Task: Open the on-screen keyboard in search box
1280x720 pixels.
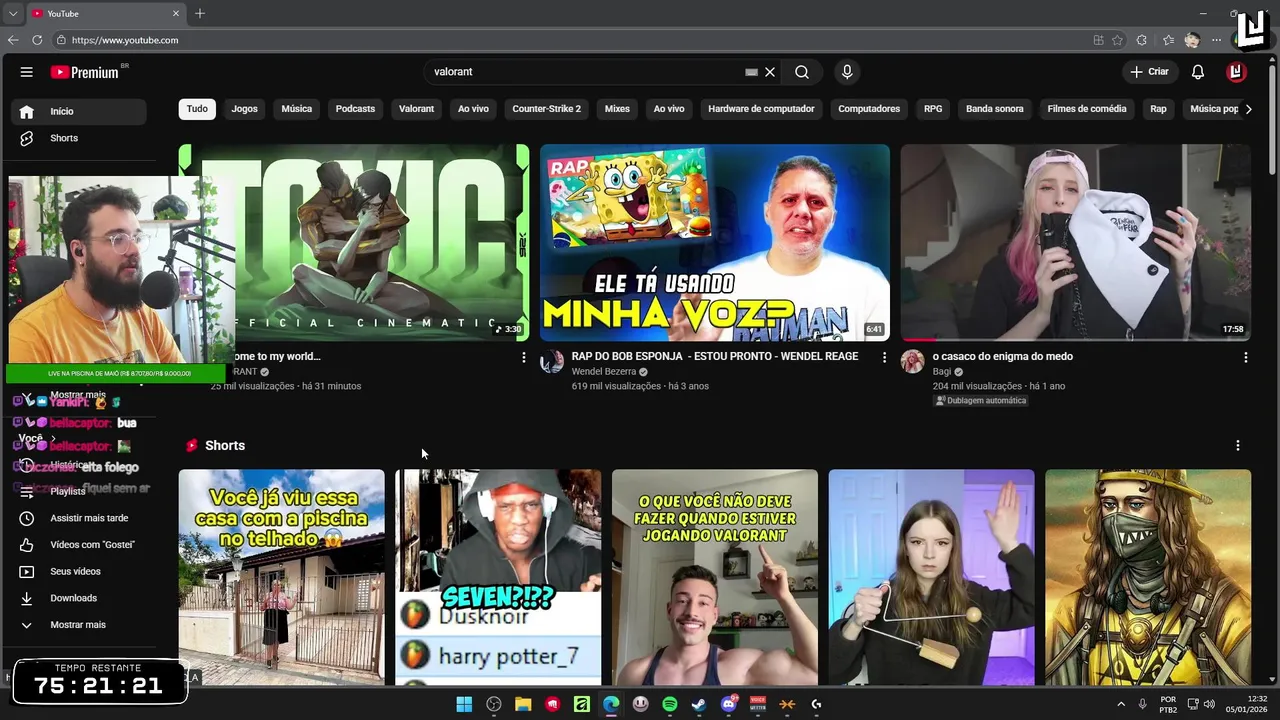Action: coord(751,72)
